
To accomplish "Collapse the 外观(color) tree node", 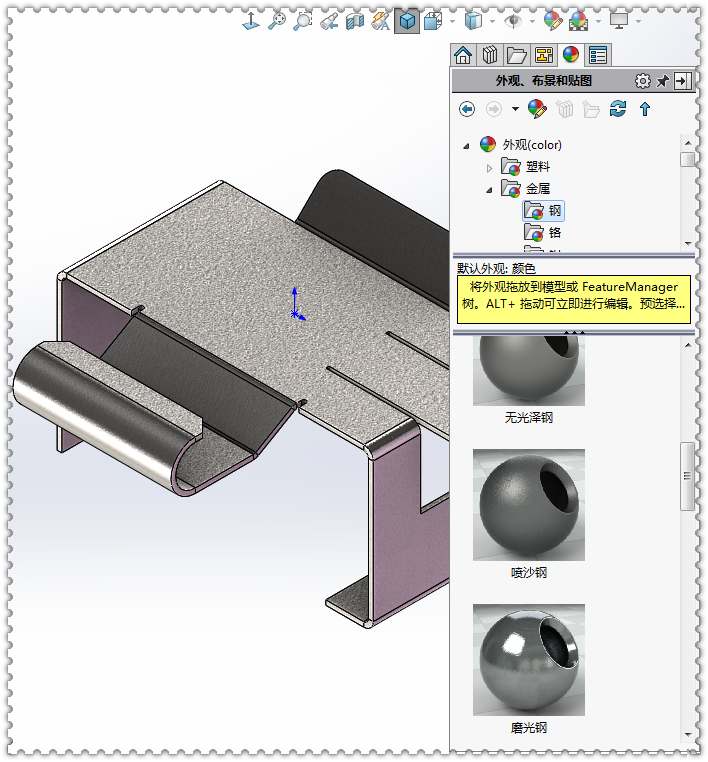I will [x=466, y=145].
